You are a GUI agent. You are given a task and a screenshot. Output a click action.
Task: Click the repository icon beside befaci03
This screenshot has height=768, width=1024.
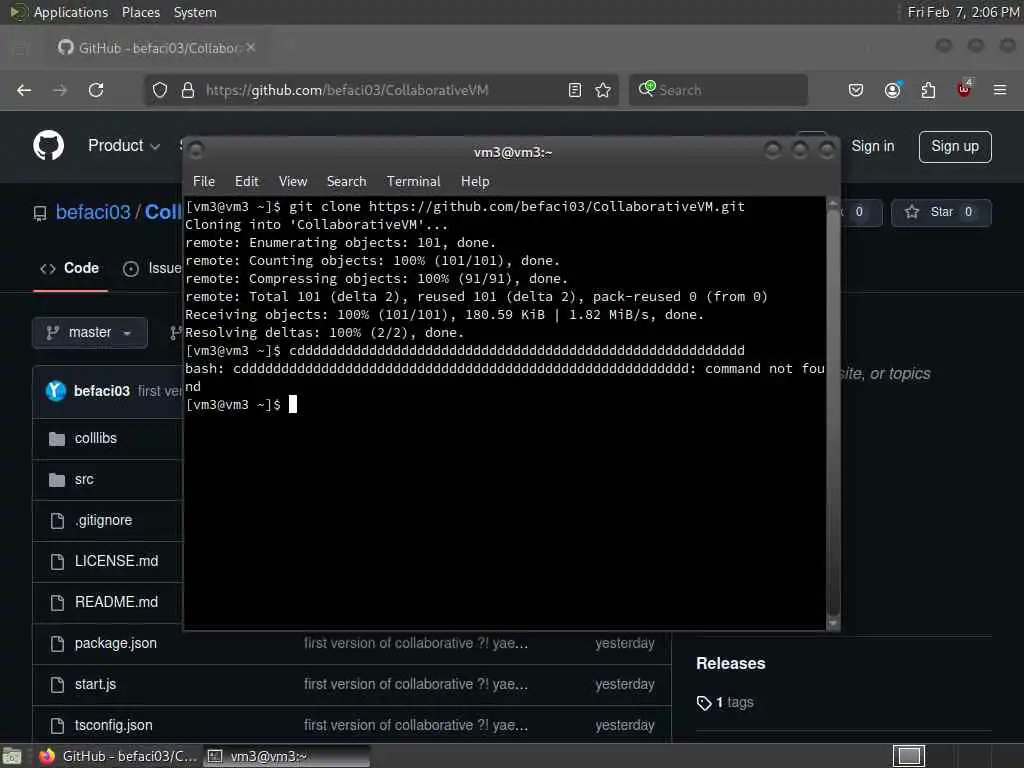[x=40, y=213]
